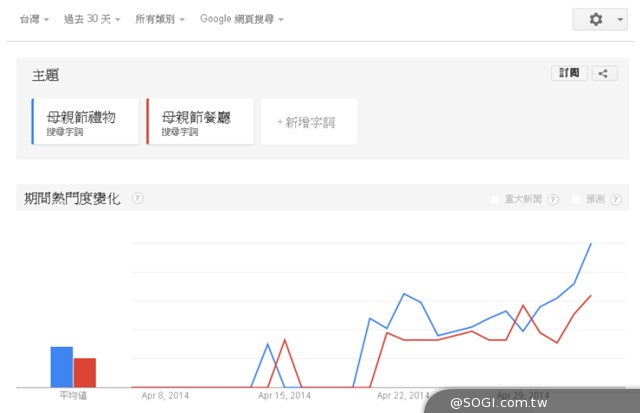
Task: Enable the 重大新聞 checkbox
Action: click(x=495, y=199)
